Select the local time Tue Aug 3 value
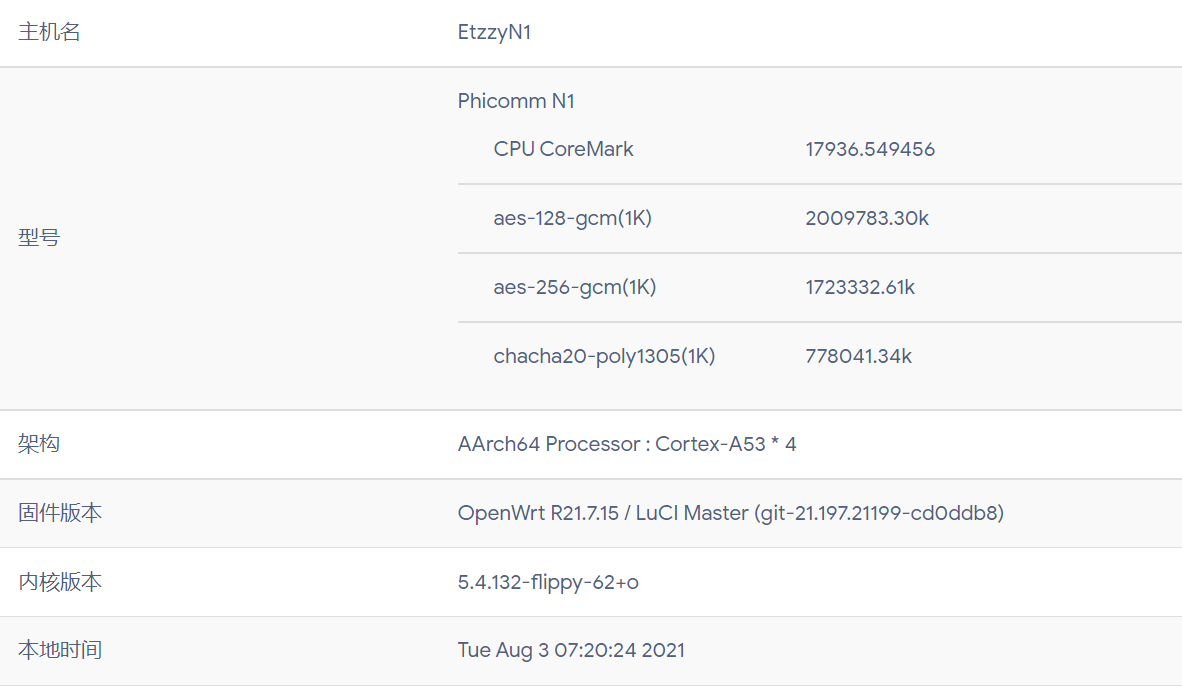This screenshot has height=691, width=1182. tap(571, 650)
